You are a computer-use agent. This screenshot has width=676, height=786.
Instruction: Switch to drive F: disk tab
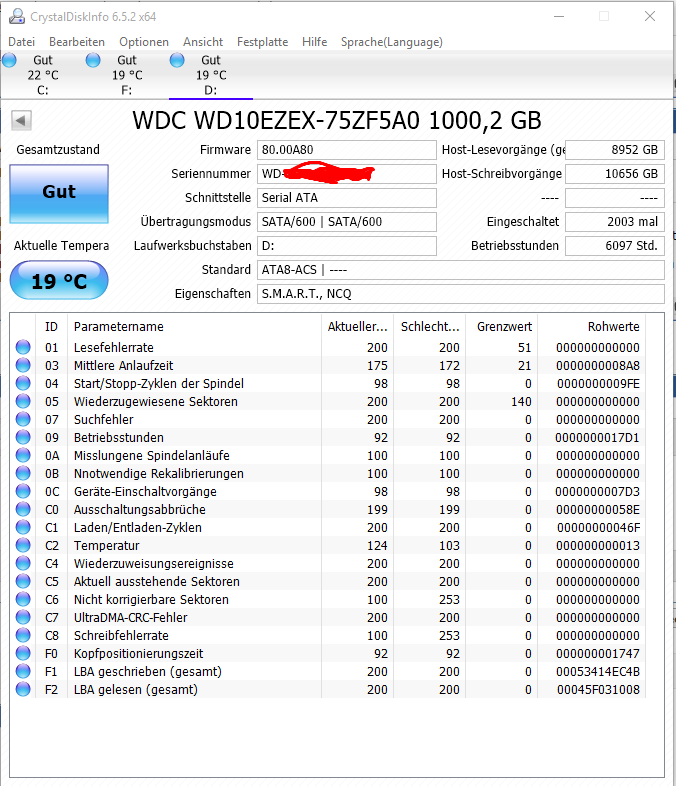click(127, 75)
